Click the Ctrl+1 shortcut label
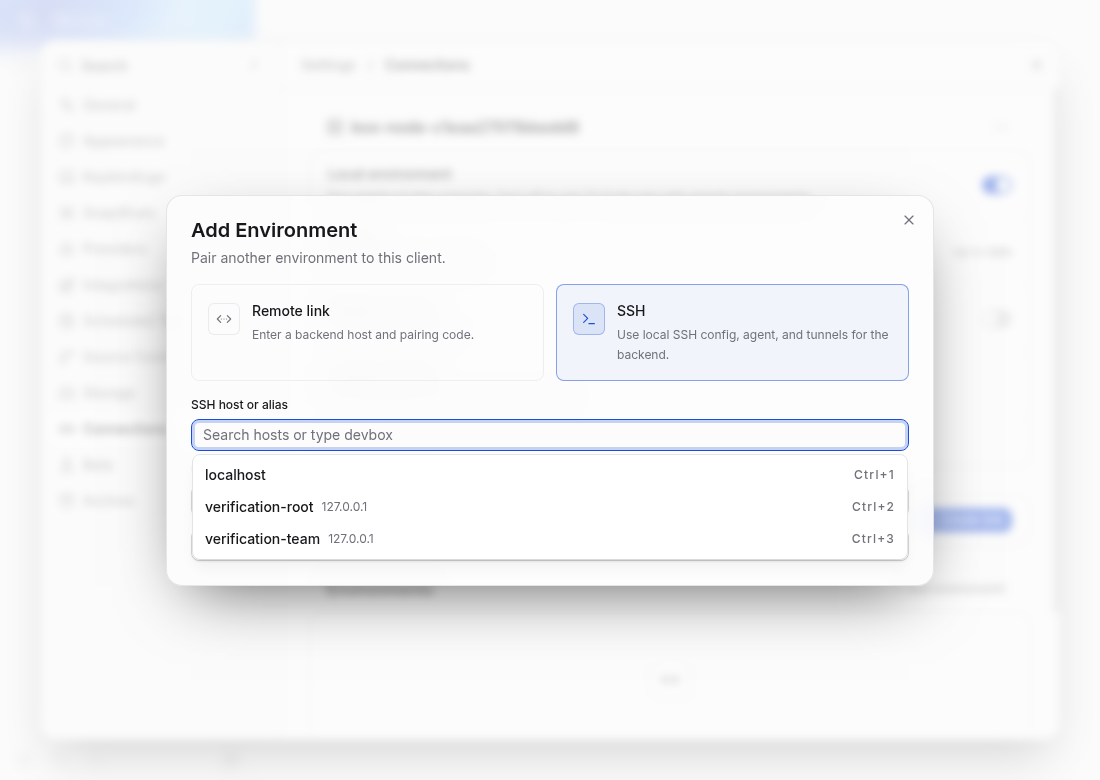 (x=873, y=475)
